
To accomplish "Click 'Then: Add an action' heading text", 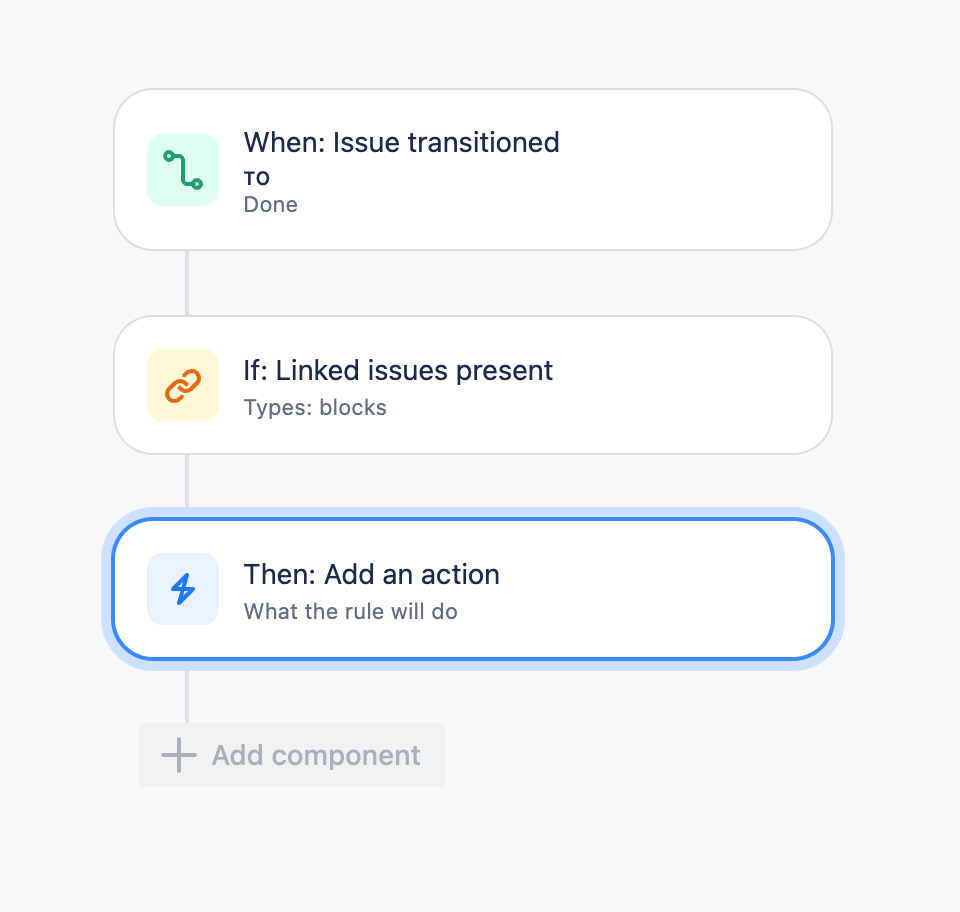I will (x=371, y=575).
